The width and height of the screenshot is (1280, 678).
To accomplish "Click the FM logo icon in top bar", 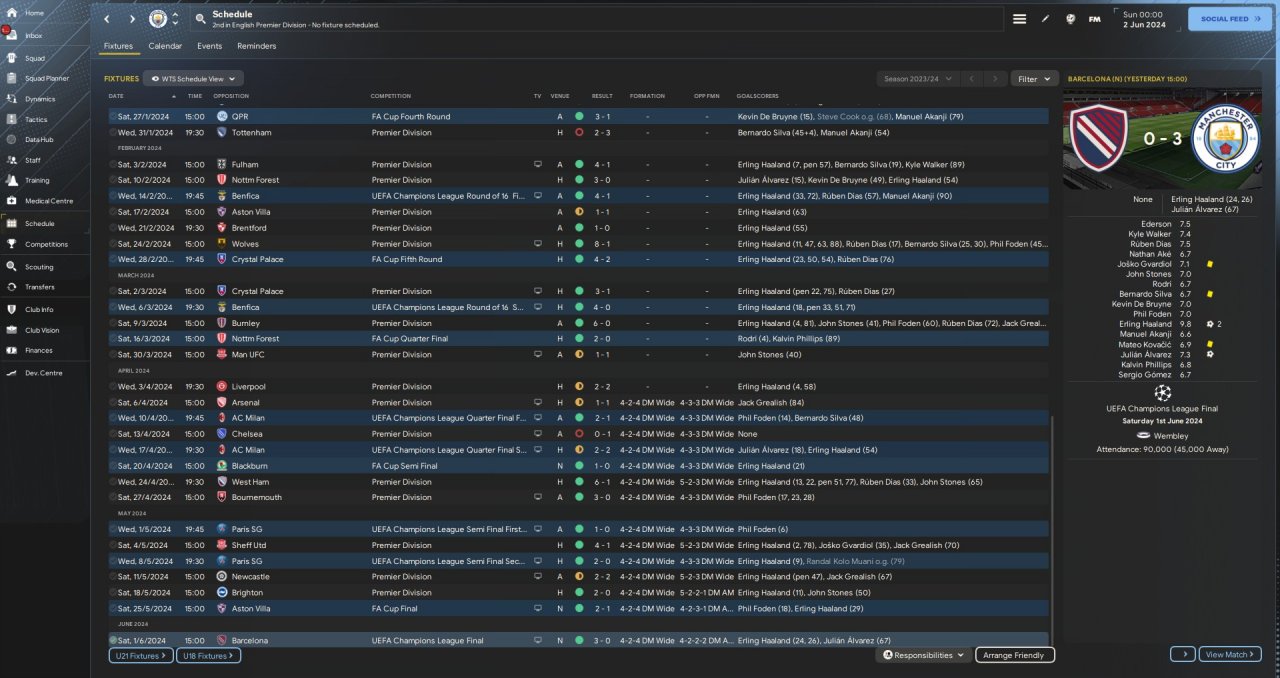I will [1094, 19].
